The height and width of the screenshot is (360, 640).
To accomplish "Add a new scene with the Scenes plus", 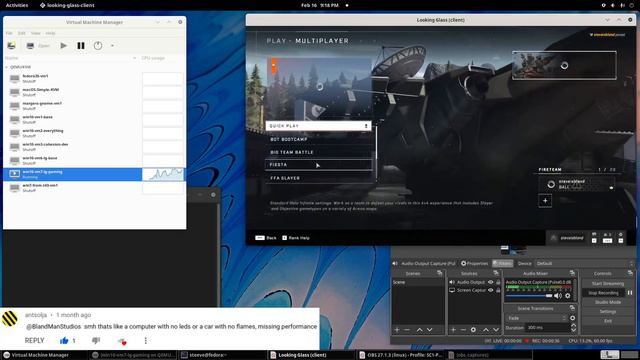I will 397,329.
